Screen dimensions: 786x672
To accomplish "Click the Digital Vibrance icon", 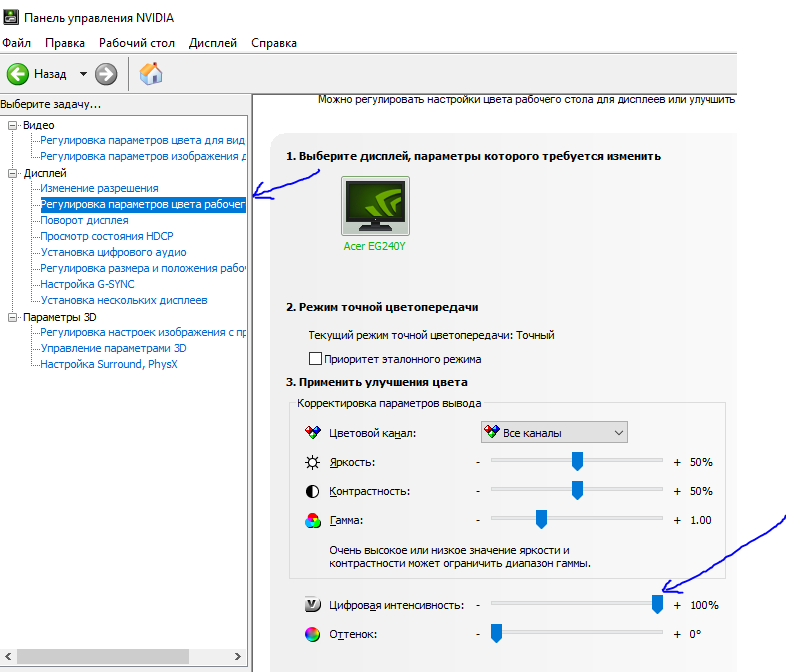I will 312,605.
